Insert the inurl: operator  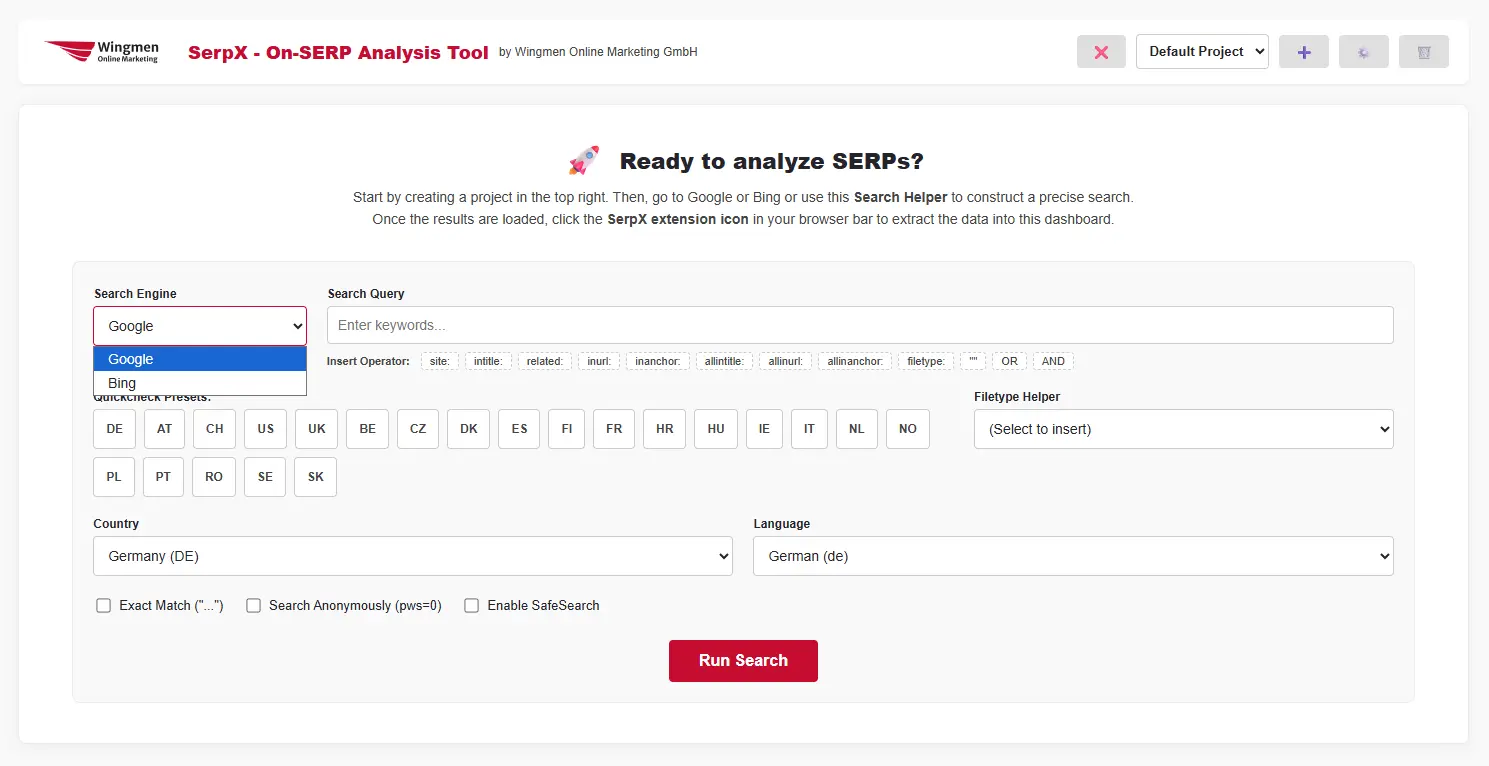coord(599,361)
